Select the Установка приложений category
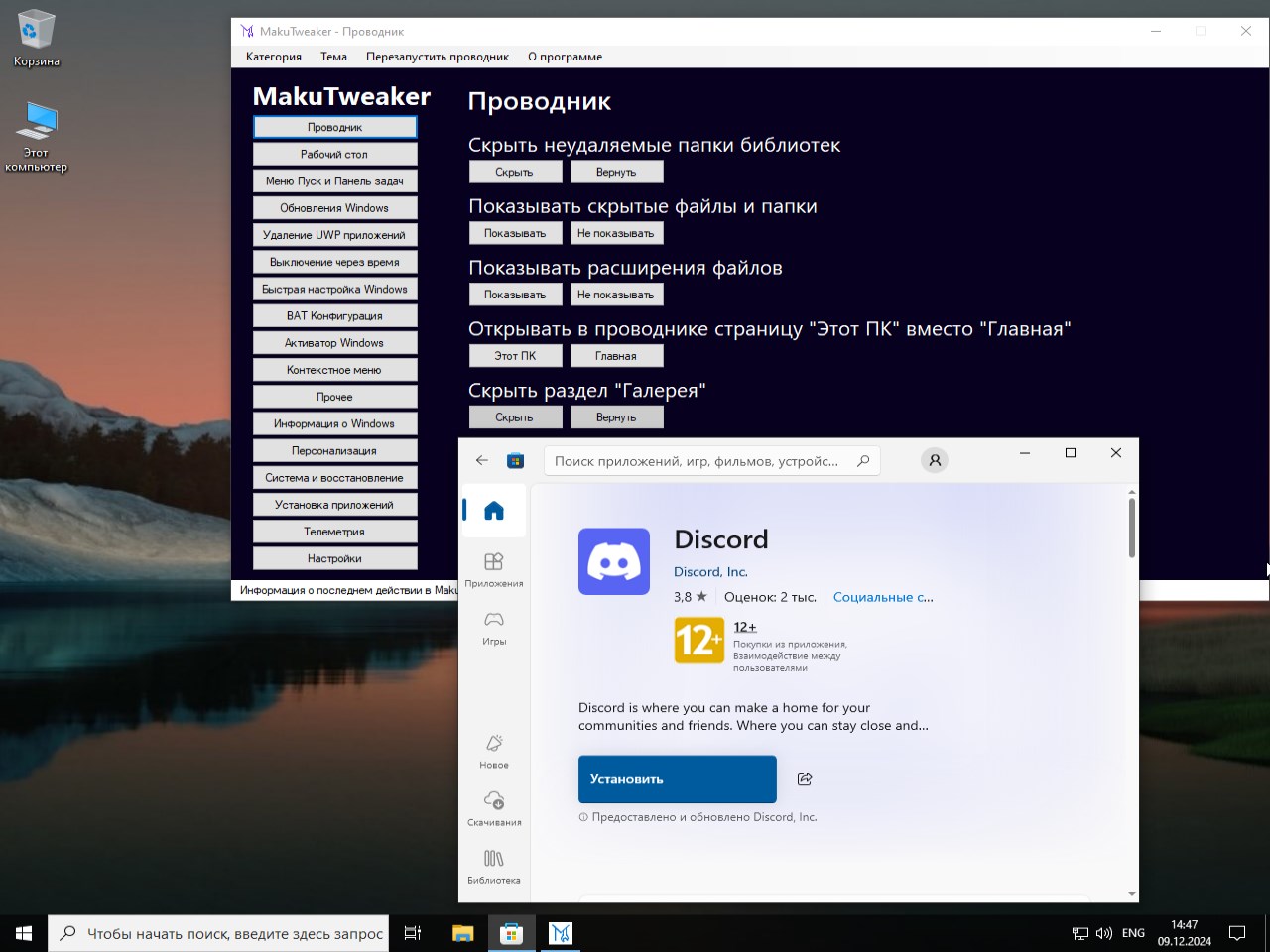This screenshot has width=1270, height=952. (335, 505)
